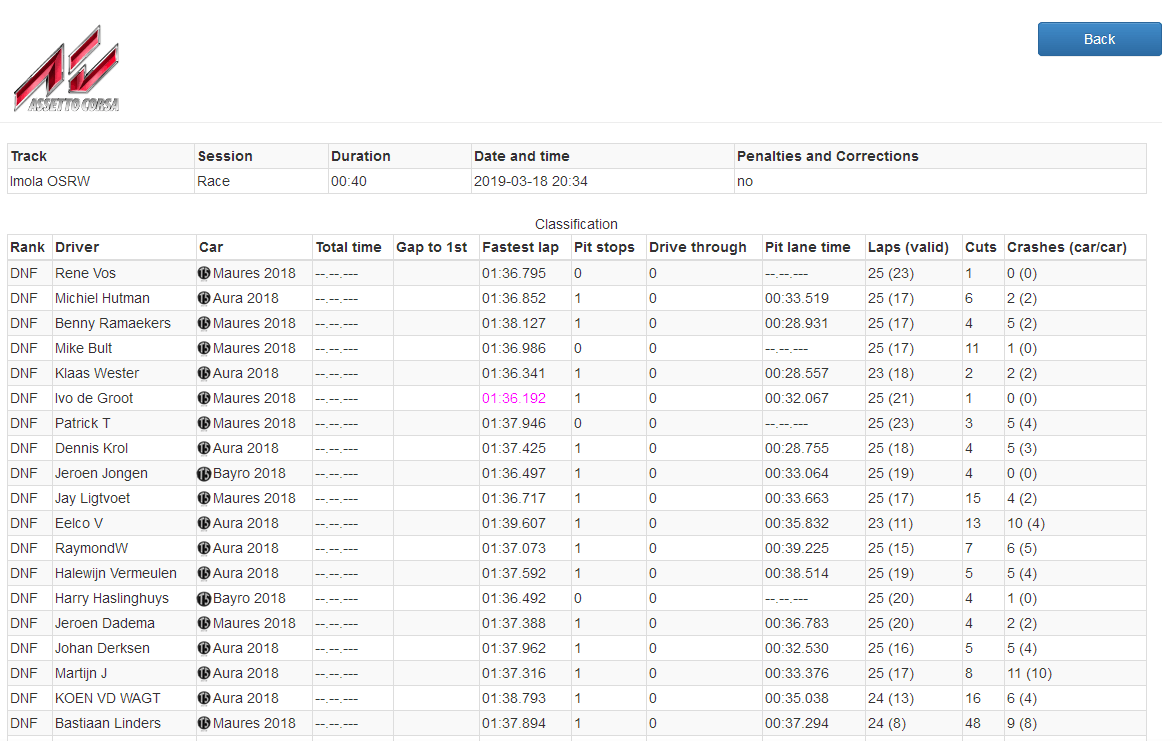This screenshot has width=1176, height=741.
Task: Click the purple fastest lap time 01:36.192
Action: coord(514,398)
